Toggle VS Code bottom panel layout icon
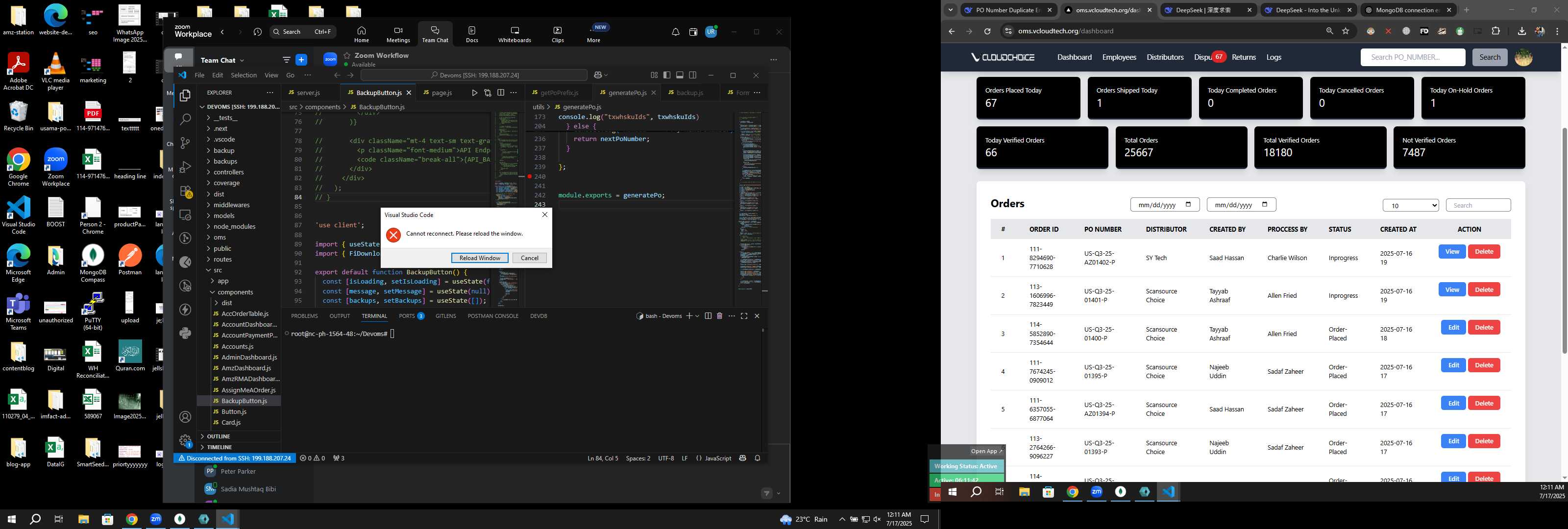1568x529 pixels. click(680, 75)
